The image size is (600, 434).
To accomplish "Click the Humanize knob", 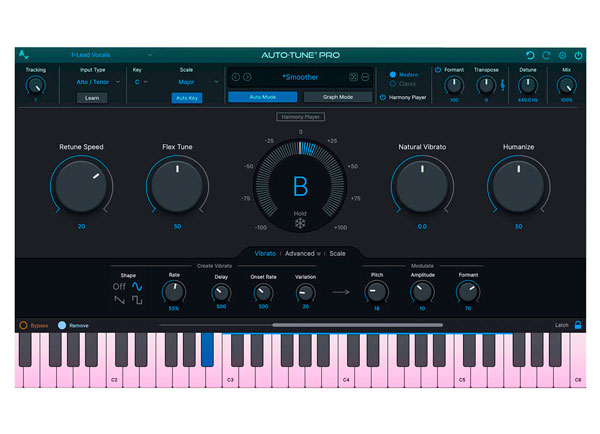I will coord(518,186).
